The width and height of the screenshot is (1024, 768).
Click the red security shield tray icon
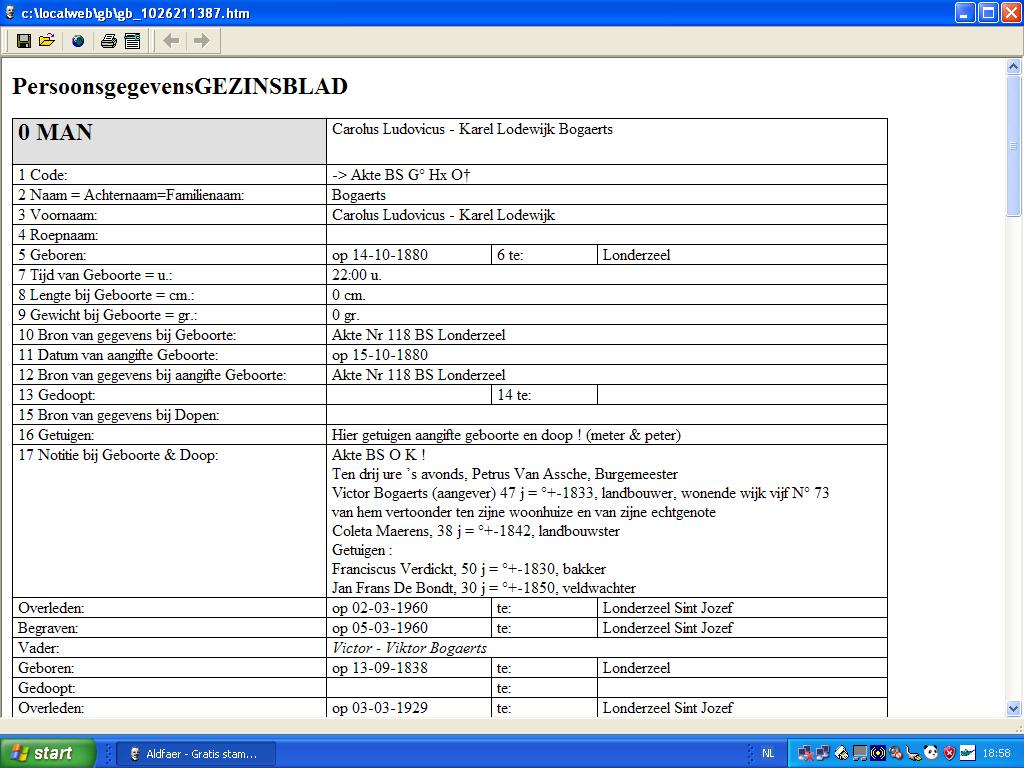[x=949, y=754]
